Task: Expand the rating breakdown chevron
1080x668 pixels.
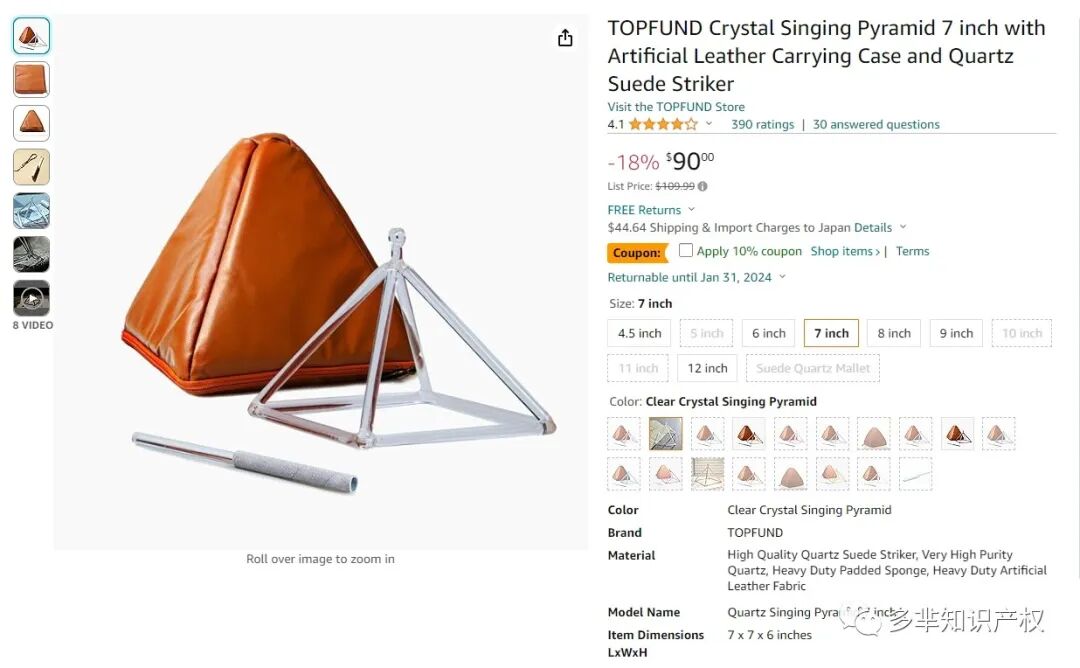Action: [x=709, y=124]
